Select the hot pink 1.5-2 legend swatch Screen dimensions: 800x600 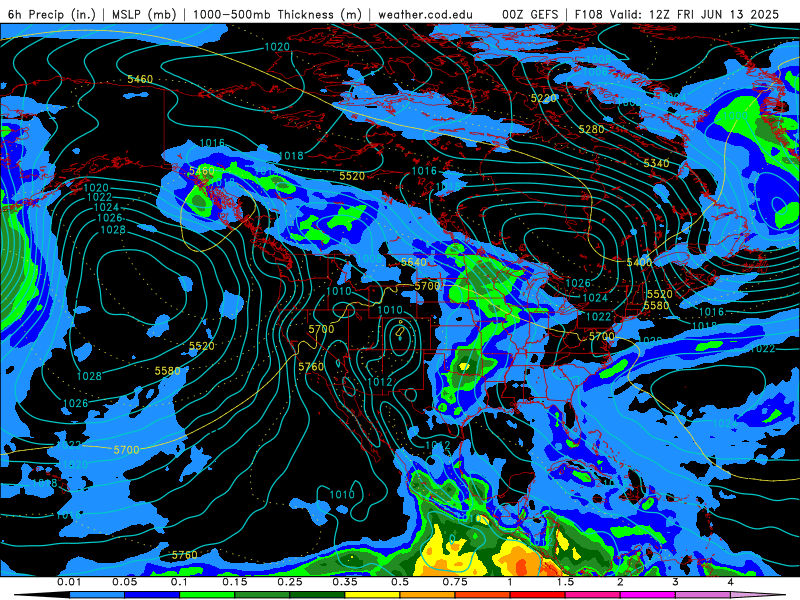(593, 595)
